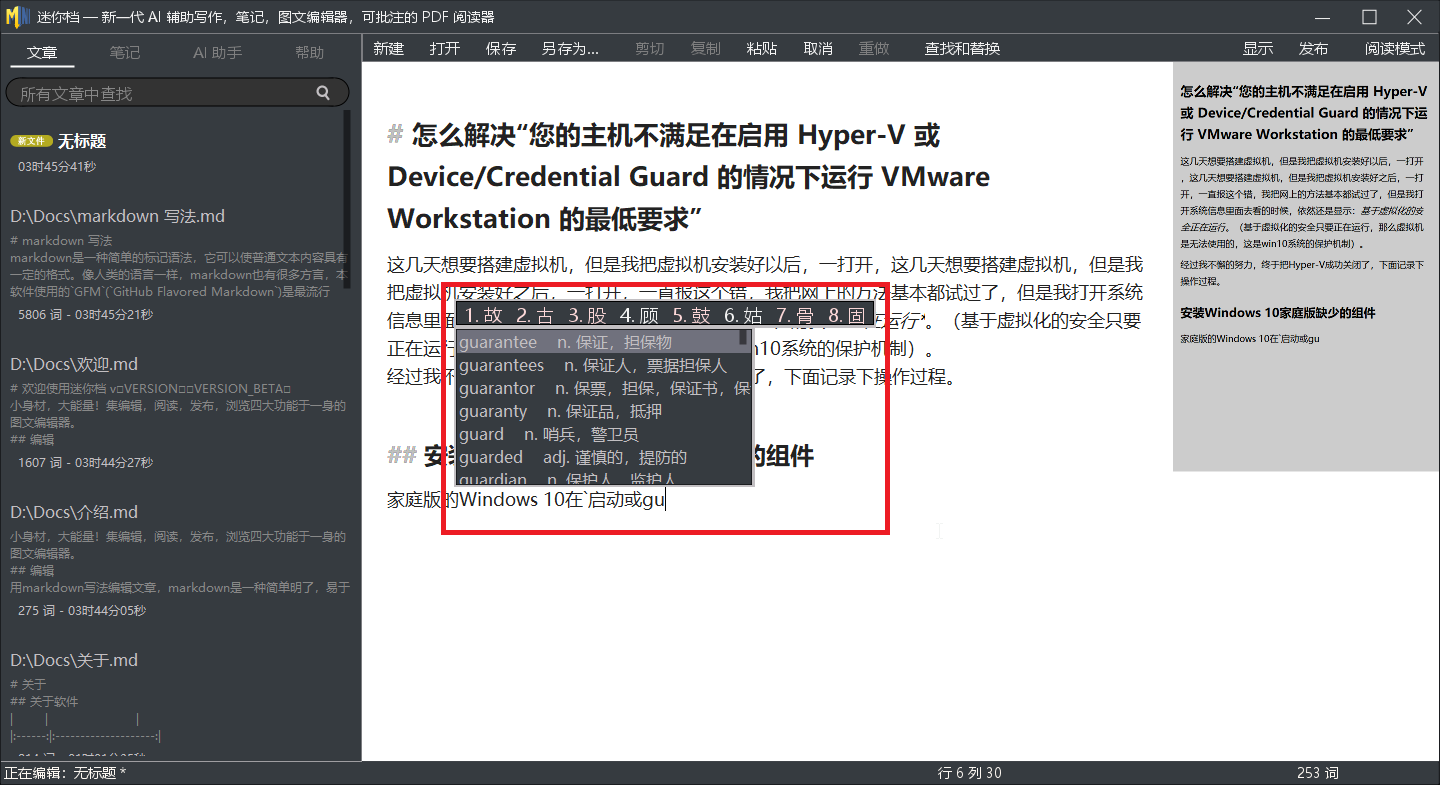Image resolution: width=1440 pixels, height=785 pixels.
Task: Click 1607 词 info under 欢迎.md
Action: click(x=85, y=463)
